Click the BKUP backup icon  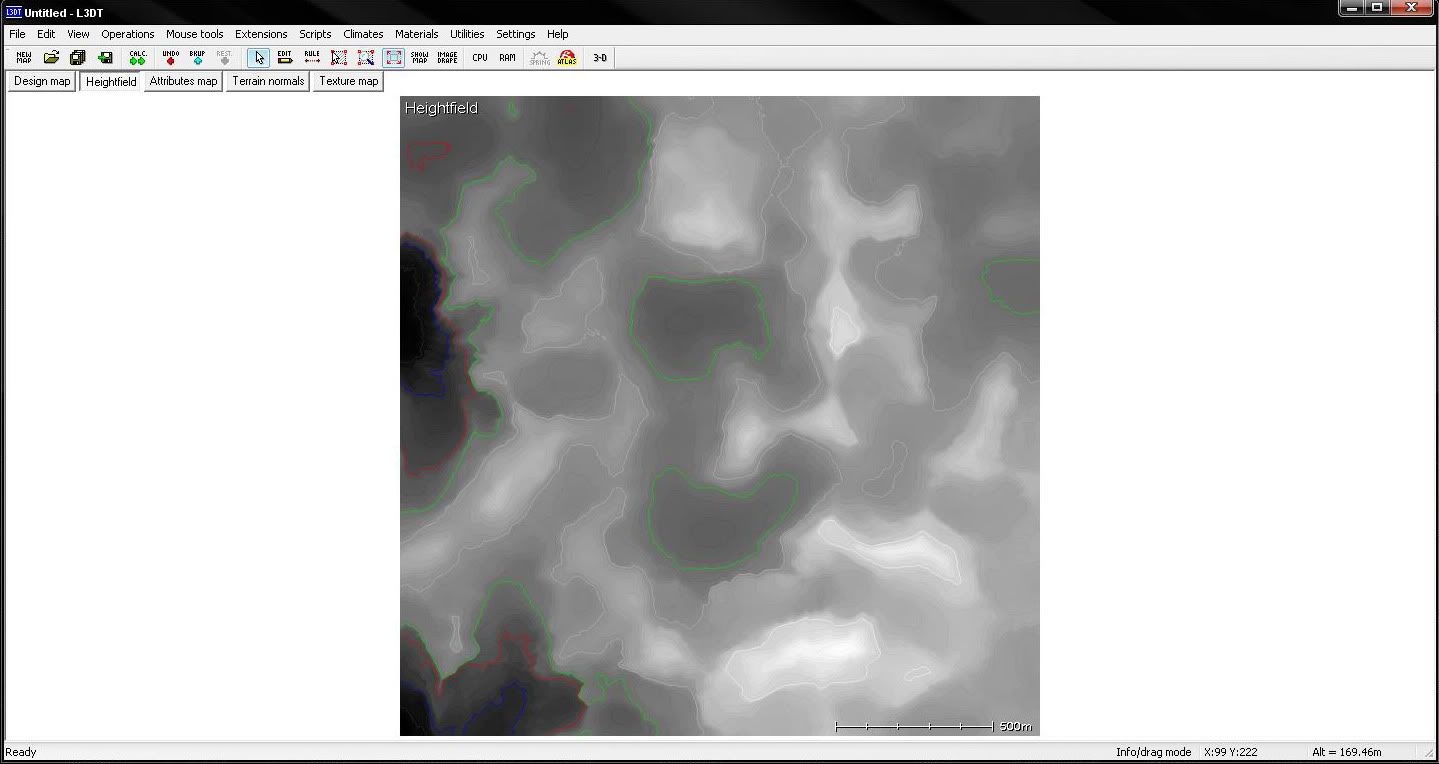(x=197, y=58)
